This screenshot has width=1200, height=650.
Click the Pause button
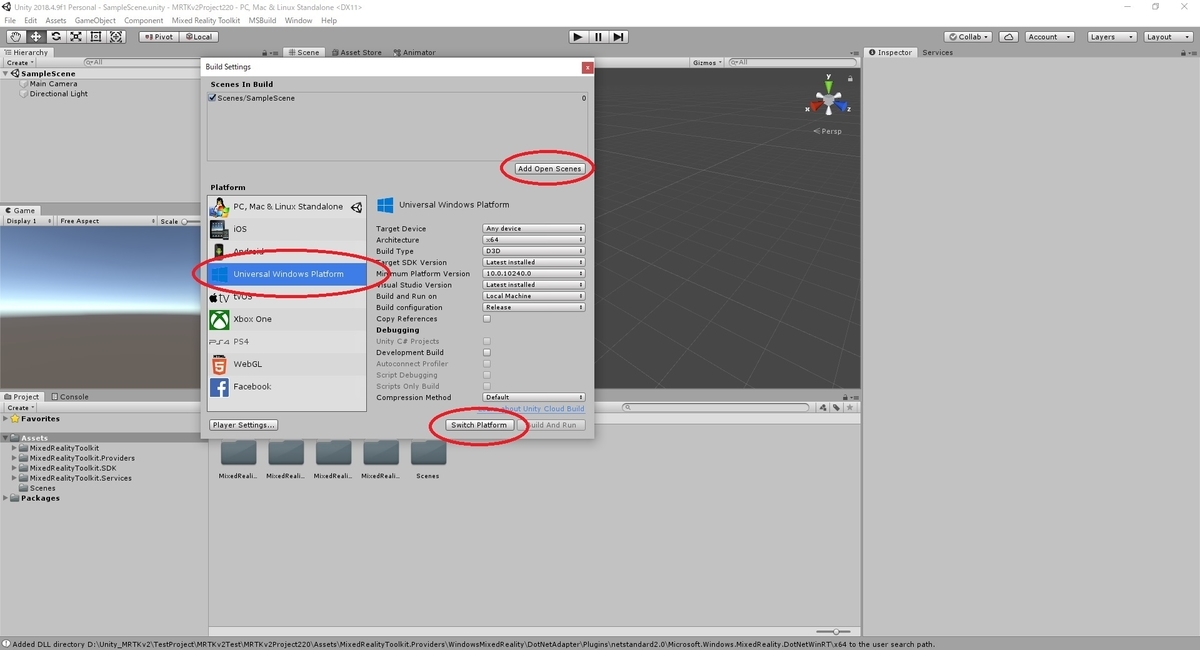598,37
